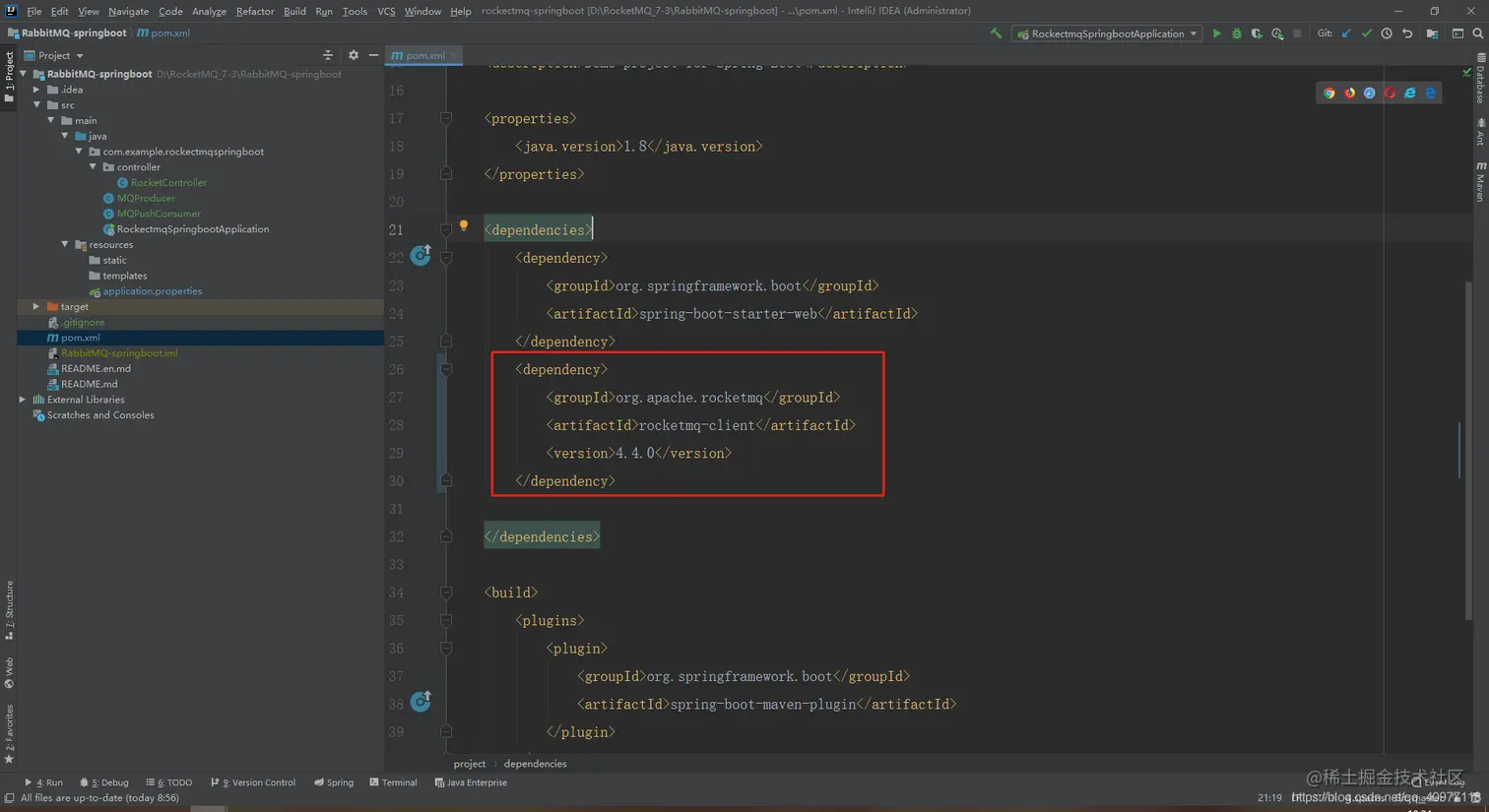Expand the target folder
Viewport: 1489px width, 812px height.
point(37,306)
